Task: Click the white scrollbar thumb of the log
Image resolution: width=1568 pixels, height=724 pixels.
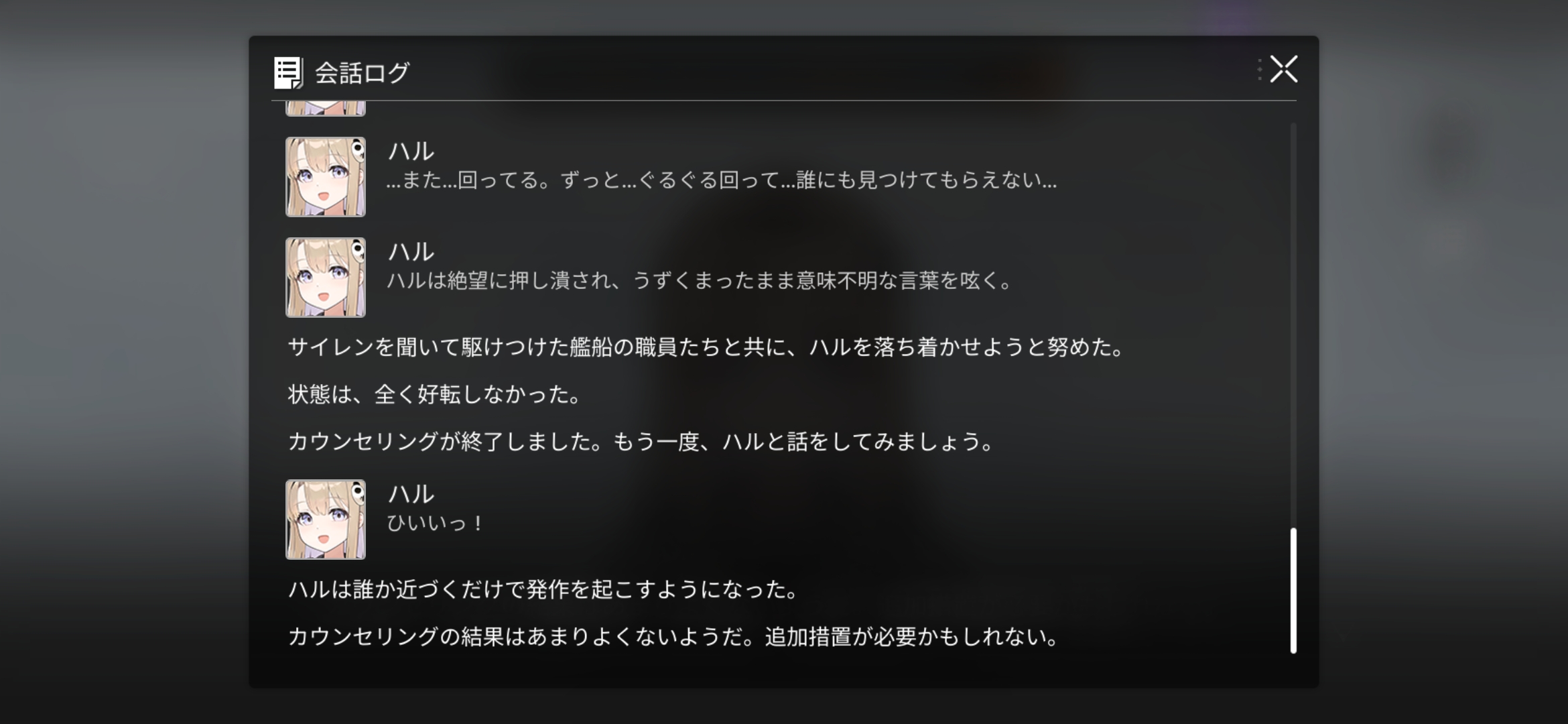Action: [x=1293, y=591]
